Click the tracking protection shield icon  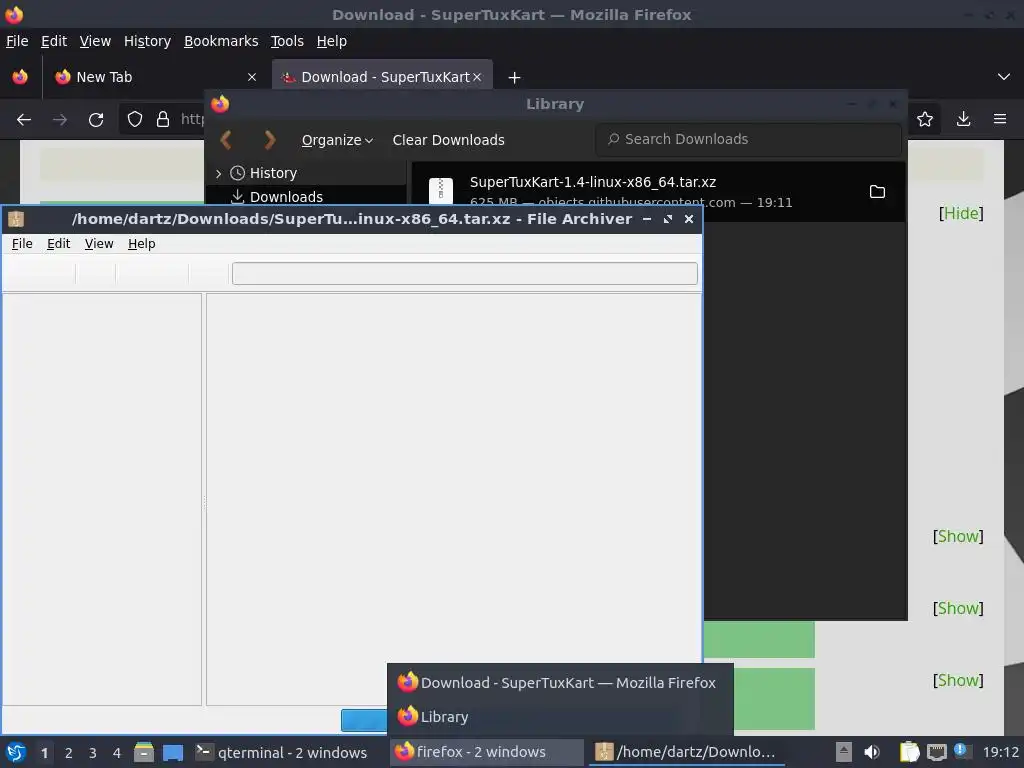pos(135,120)
